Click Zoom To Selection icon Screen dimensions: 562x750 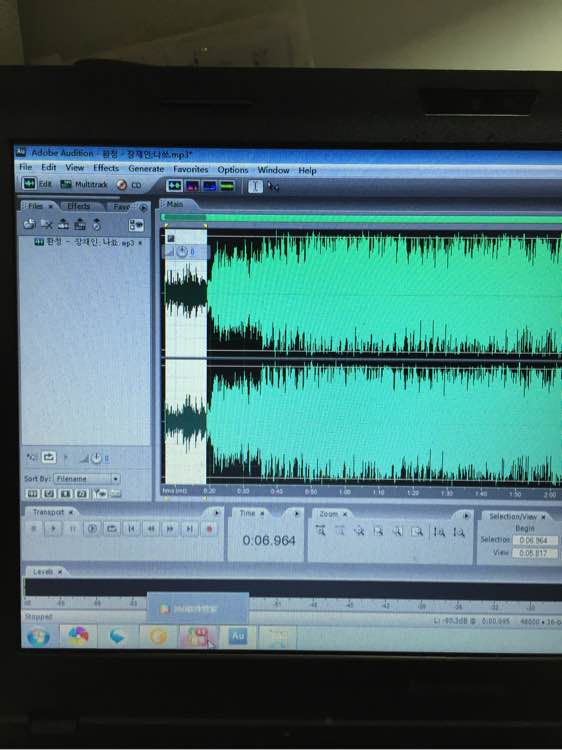pyautogui.click(x=378, y=531)
